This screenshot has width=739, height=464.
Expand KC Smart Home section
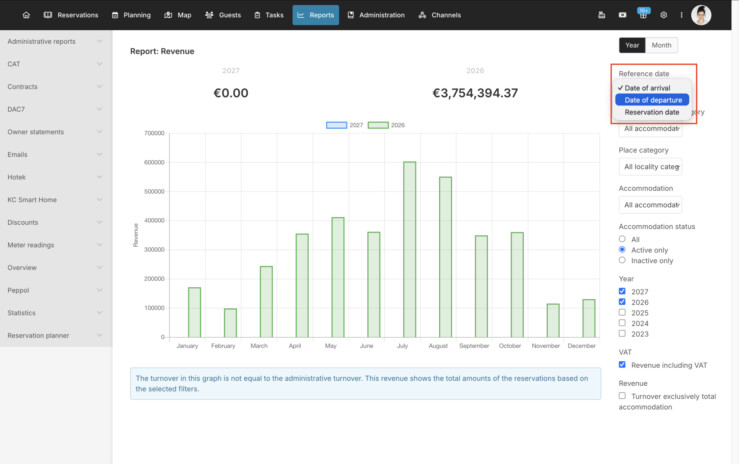[x=56, y=200]
